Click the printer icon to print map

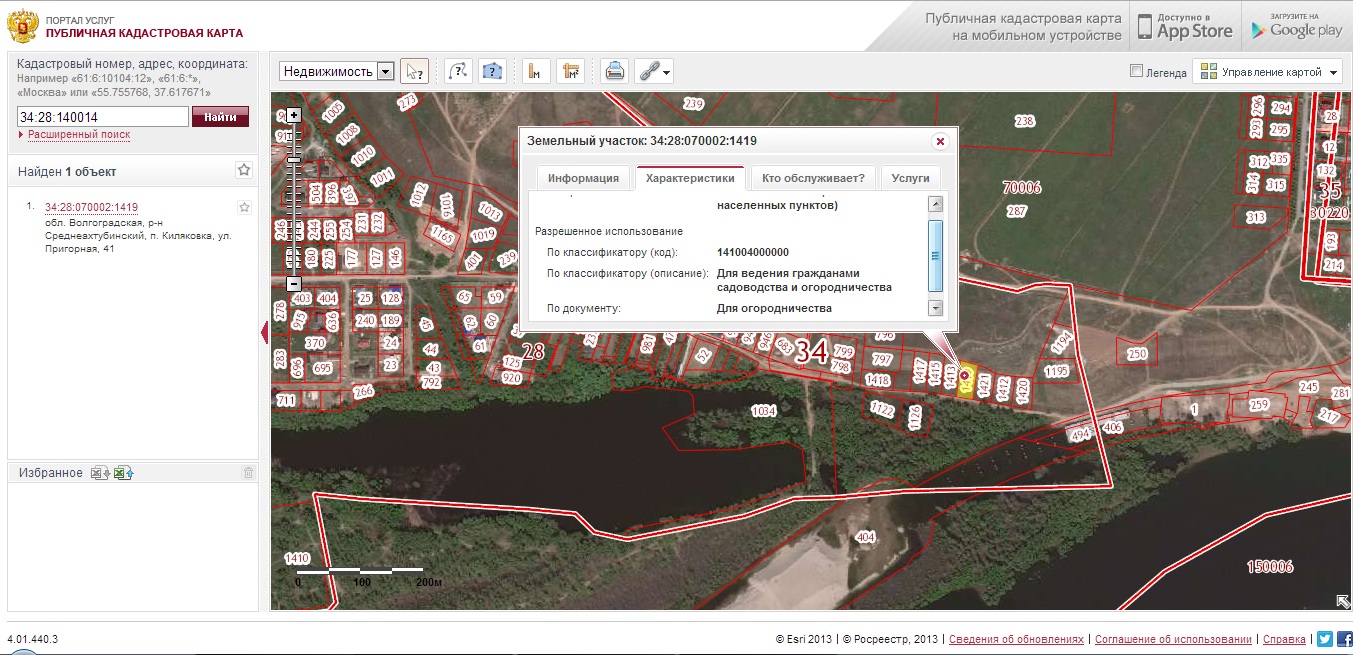tap(615, 71)
